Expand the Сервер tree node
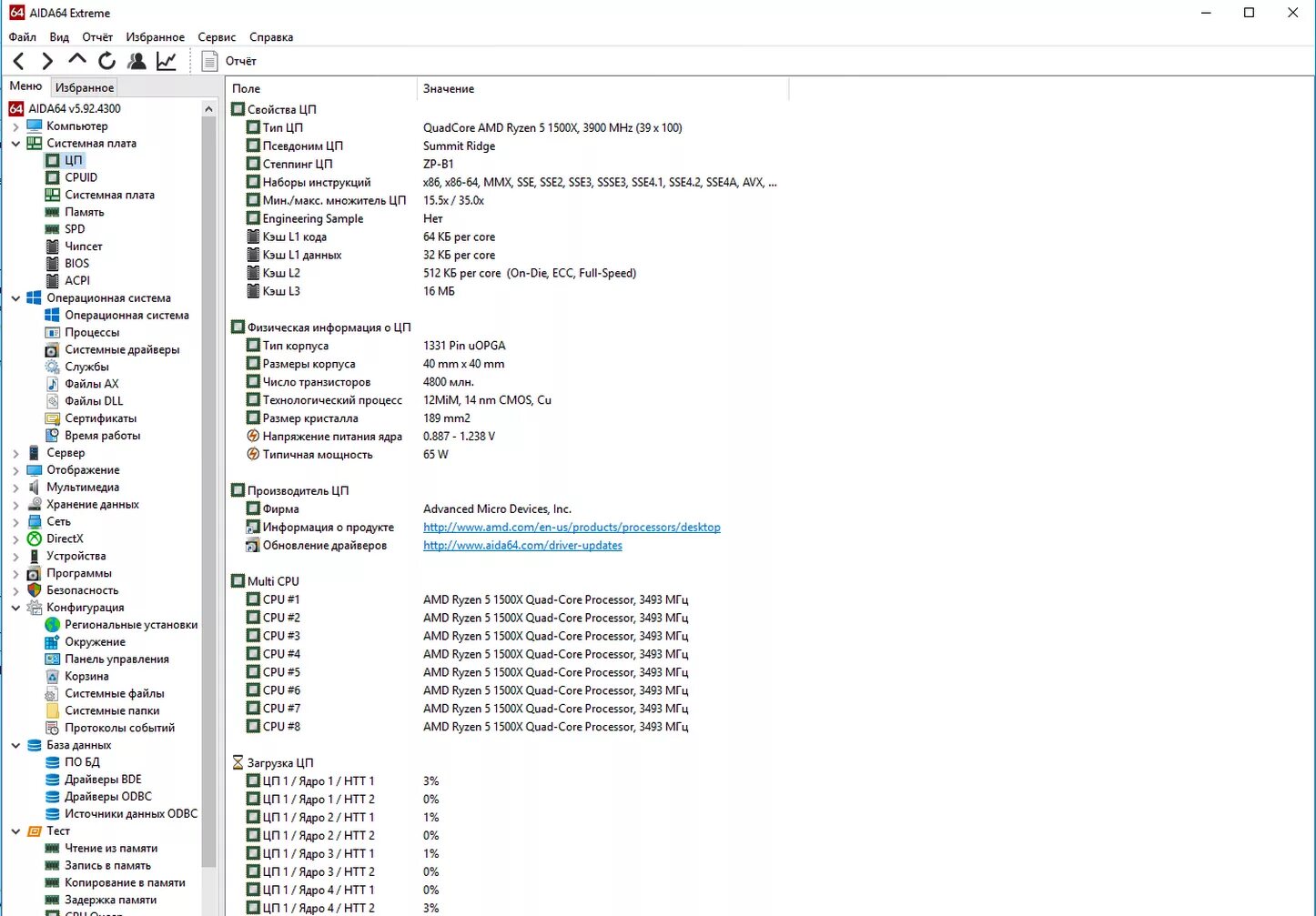1316x916 pixels. pyautogui.click(x=15, y=453)
